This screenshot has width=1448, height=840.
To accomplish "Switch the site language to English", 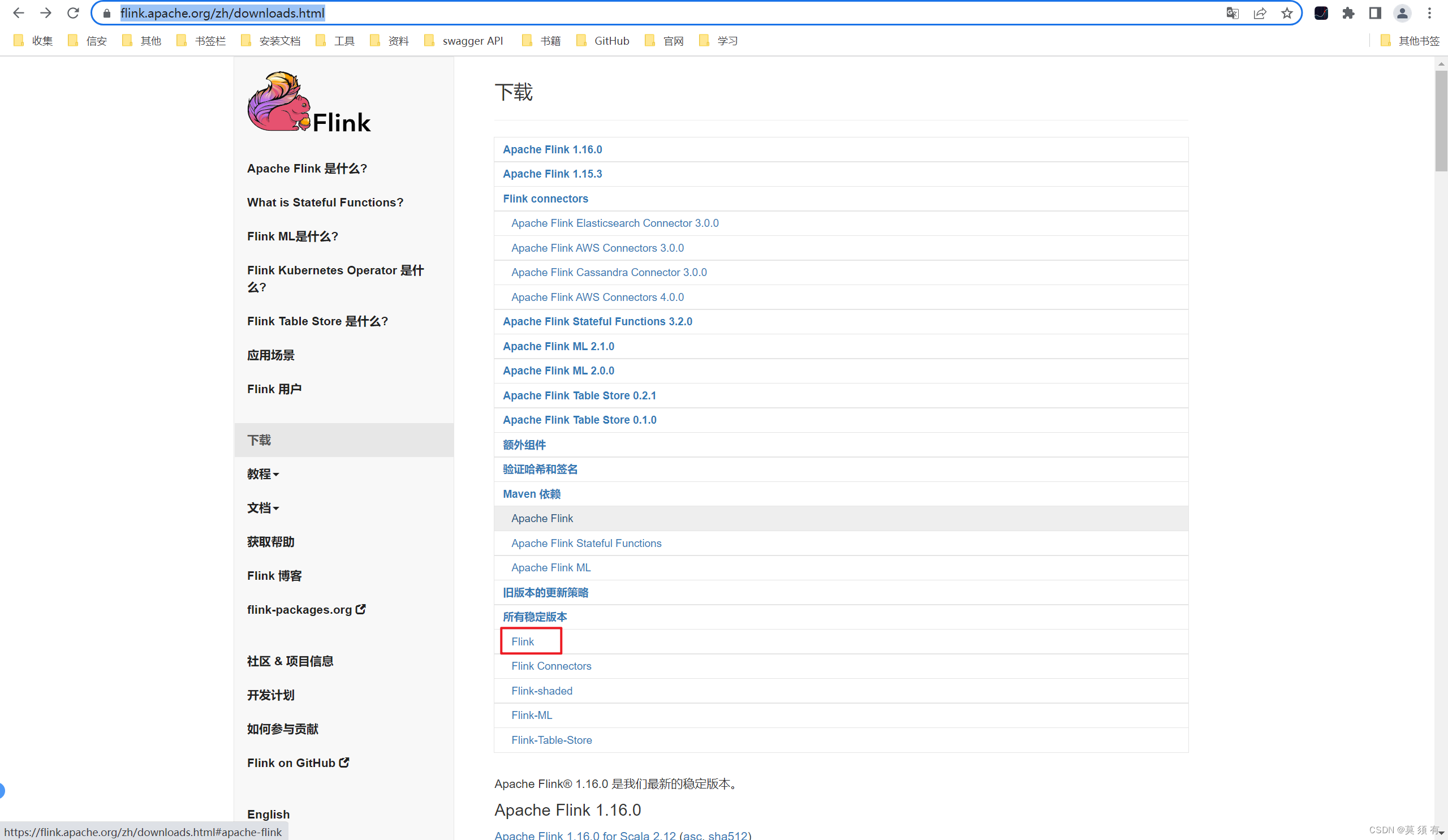I will pos(268,814).
